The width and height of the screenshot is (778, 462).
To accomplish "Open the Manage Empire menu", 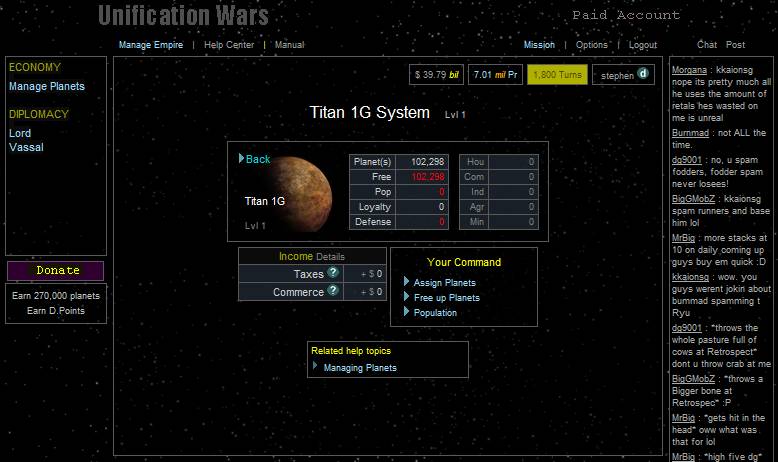I will (150, 45).
